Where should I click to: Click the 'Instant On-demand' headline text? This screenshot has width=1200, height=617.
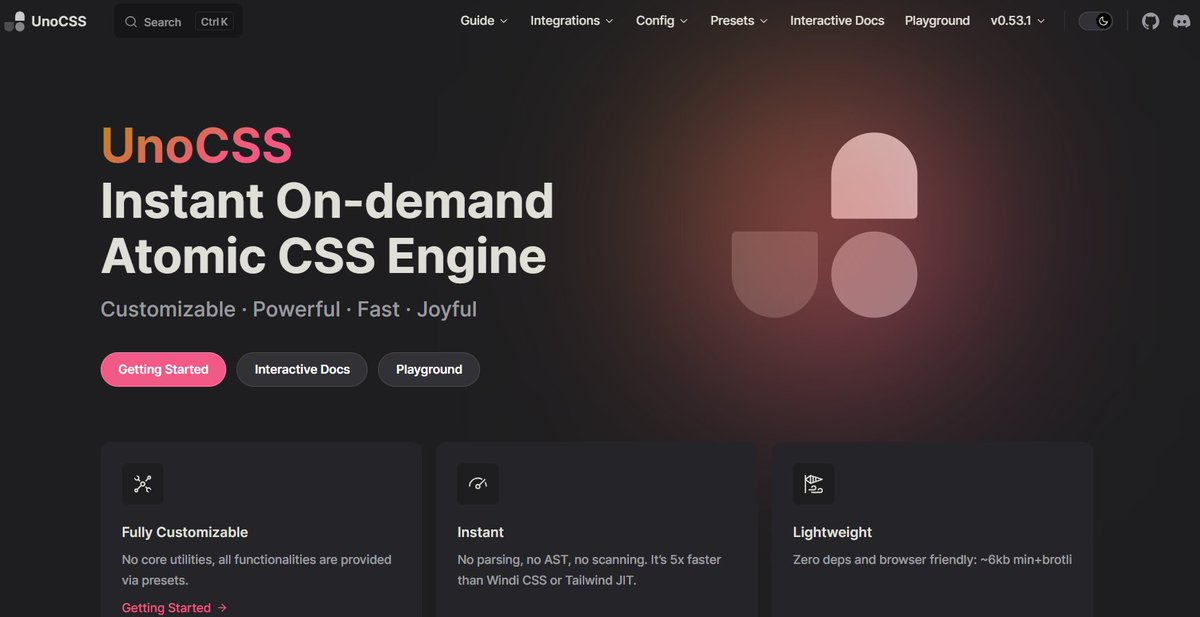tap(327, 202)
